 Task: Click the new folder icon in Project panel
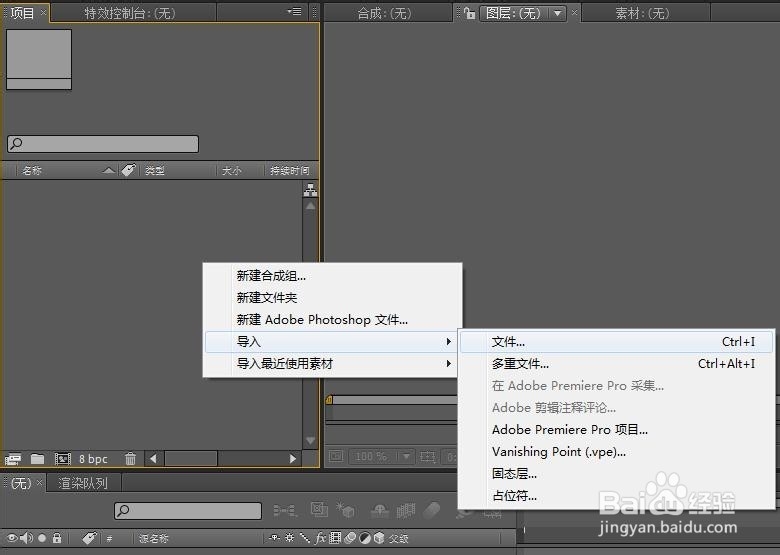coord(37,459)
